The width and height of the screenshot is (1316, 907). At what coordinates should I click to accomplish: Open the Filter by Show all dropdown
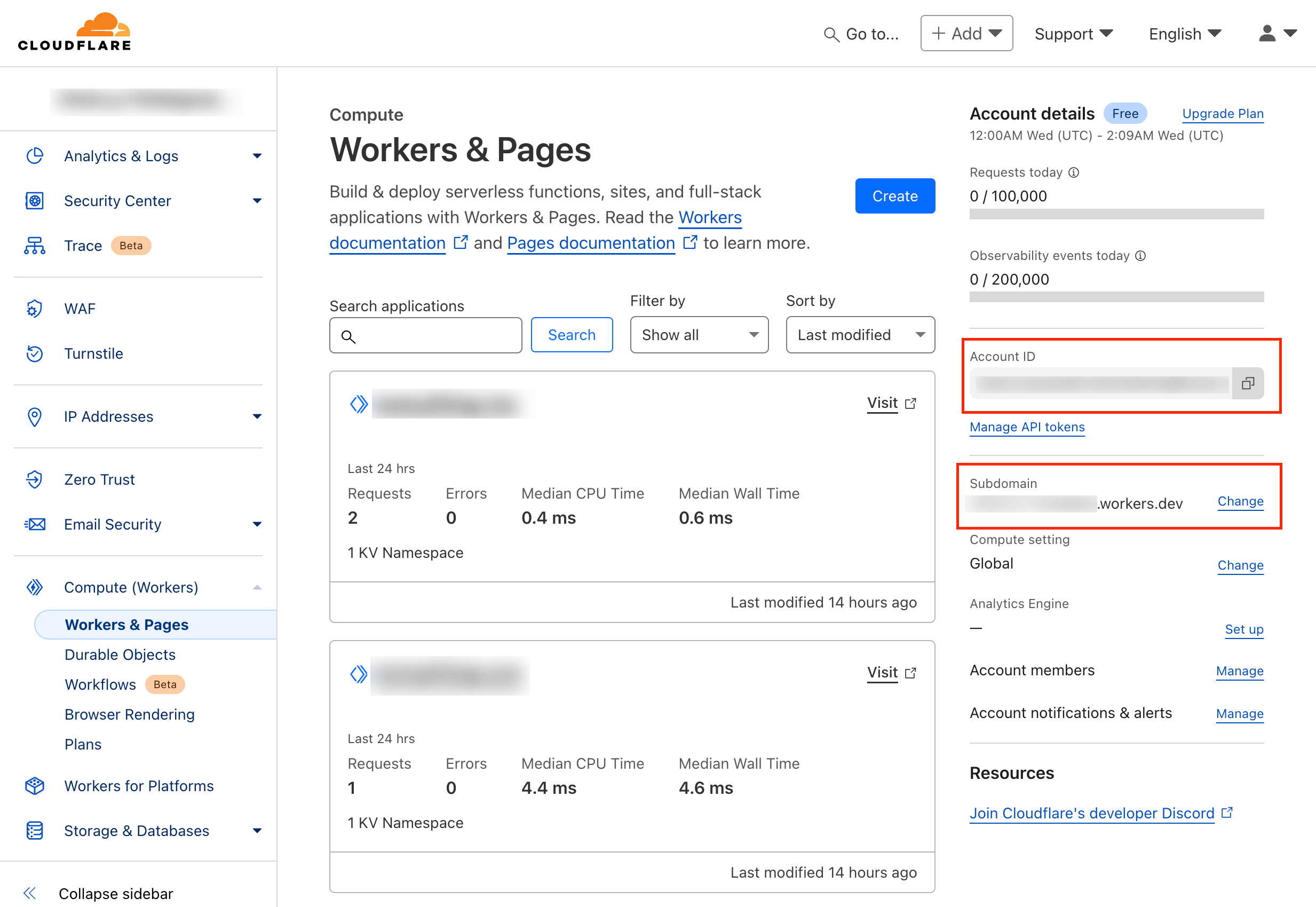699,335
